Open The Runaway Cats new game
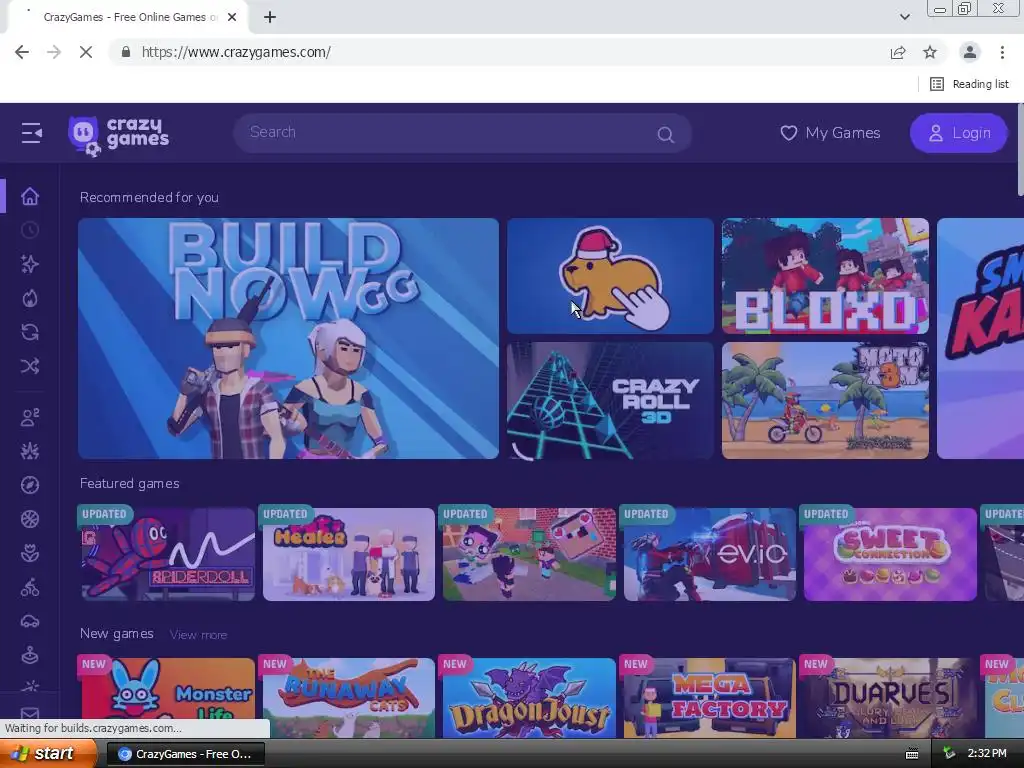Viewport: 1024px width, 768px height. [x=348, y=697]
